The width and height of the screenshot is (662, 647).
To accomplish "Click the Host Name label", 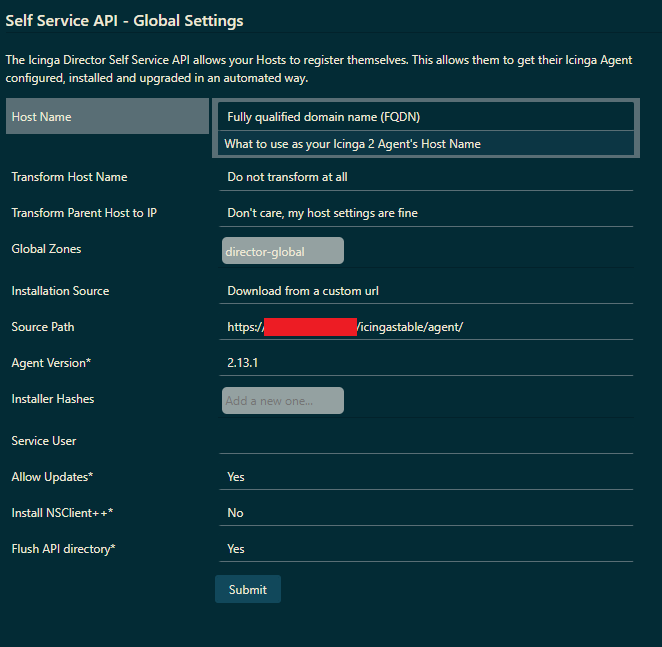I will (41, 117).
